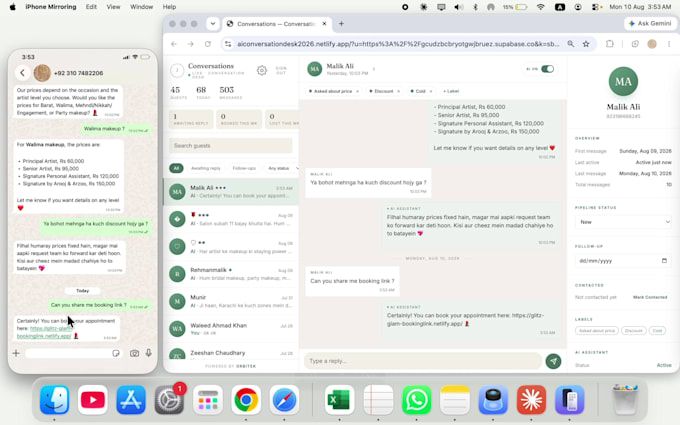This screenshot has height=425, width=680.
Task: Launch YouTube from the Dock
Action: pos(93,399)
